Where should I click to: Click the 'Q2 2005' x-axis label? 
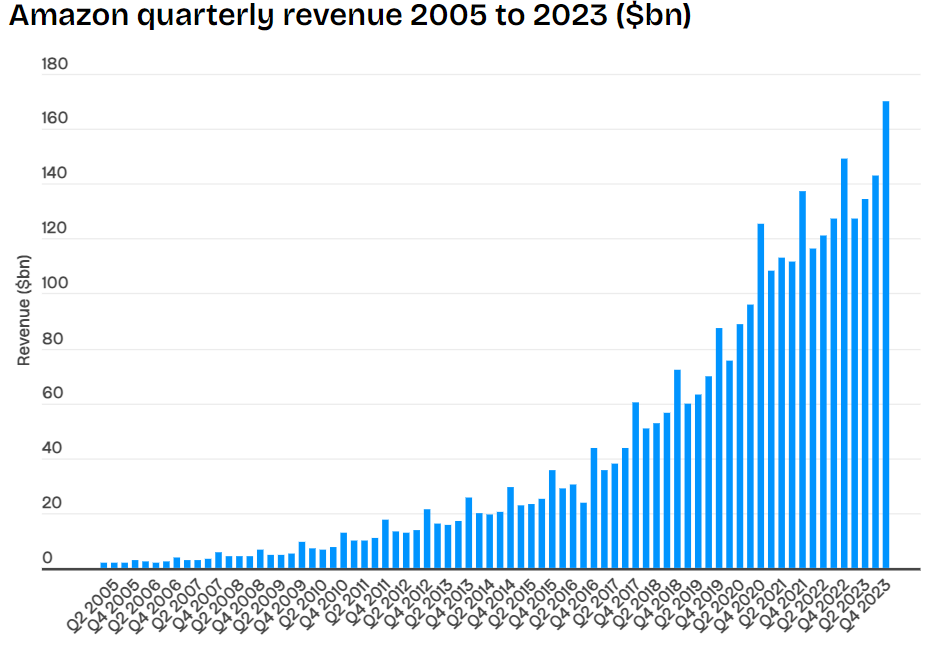pos(92,607)
